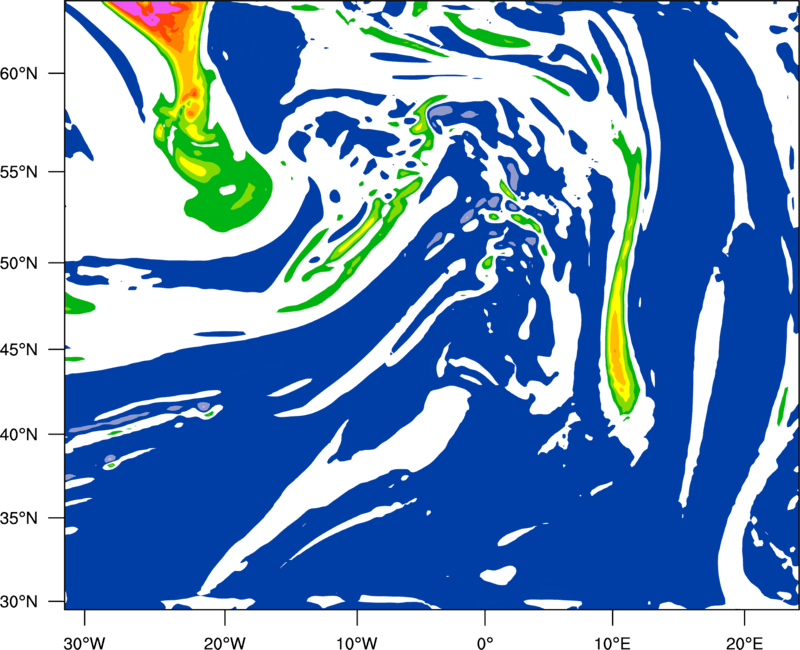Click the 0° longitude label
The width and height of the screenshot is (800, 650).
485,643
